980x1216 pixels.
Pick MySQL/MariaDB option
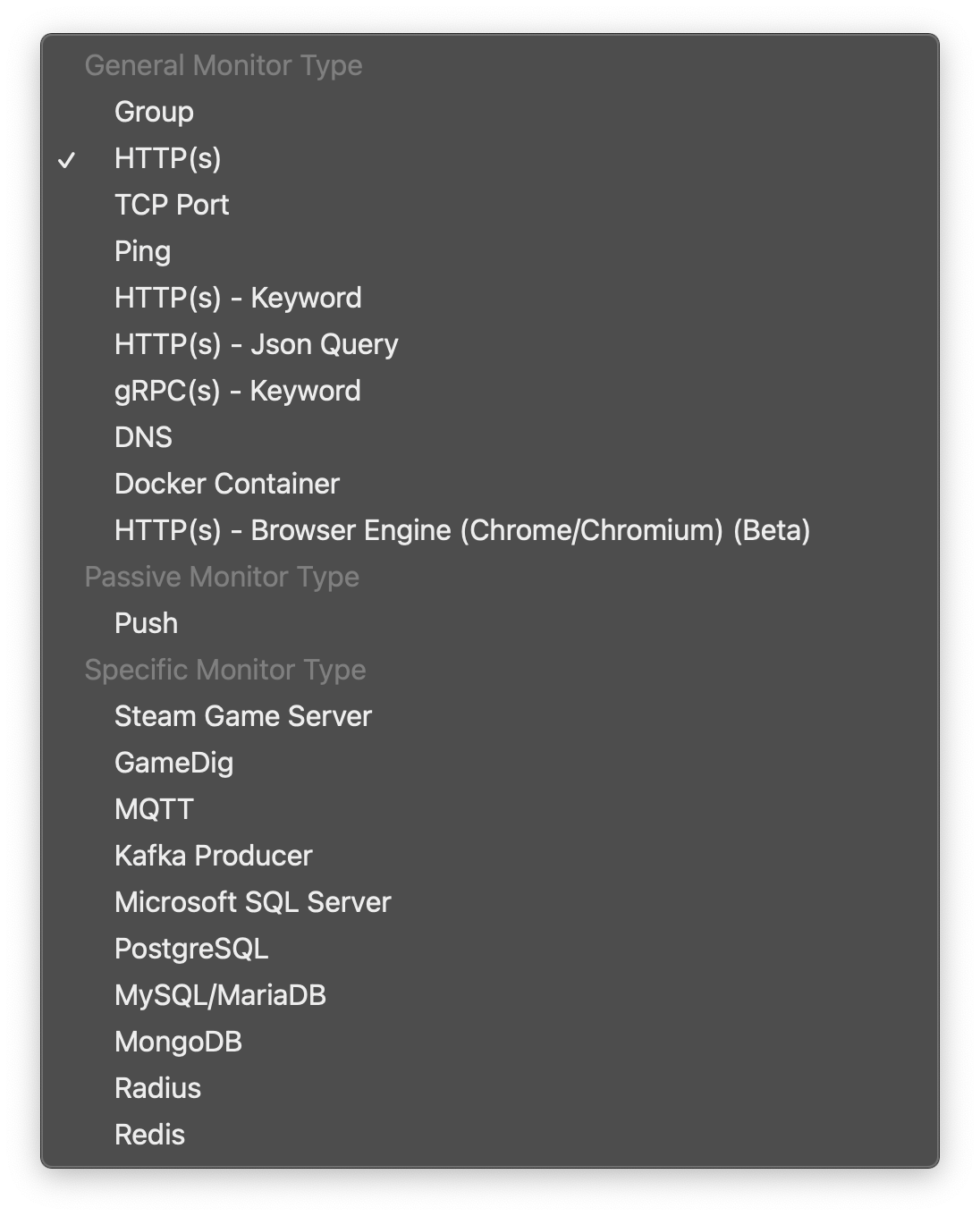[220, 995]
